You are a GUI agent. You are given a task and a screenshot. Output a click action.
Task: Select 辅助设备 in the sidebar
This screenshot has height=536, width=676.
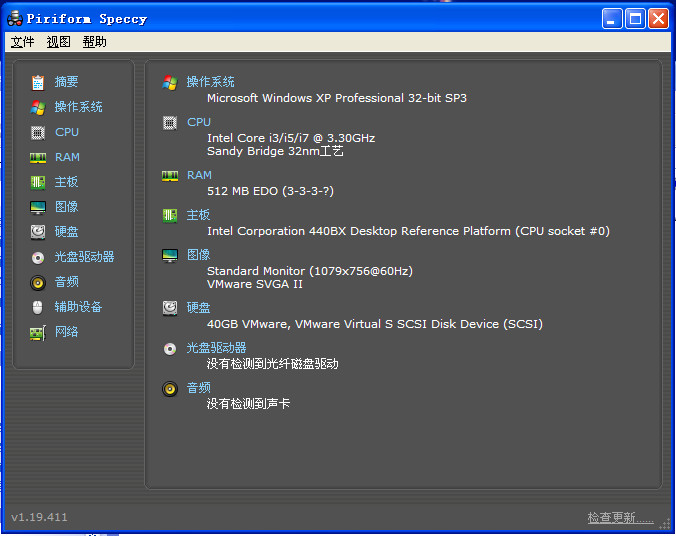(78, 307)
